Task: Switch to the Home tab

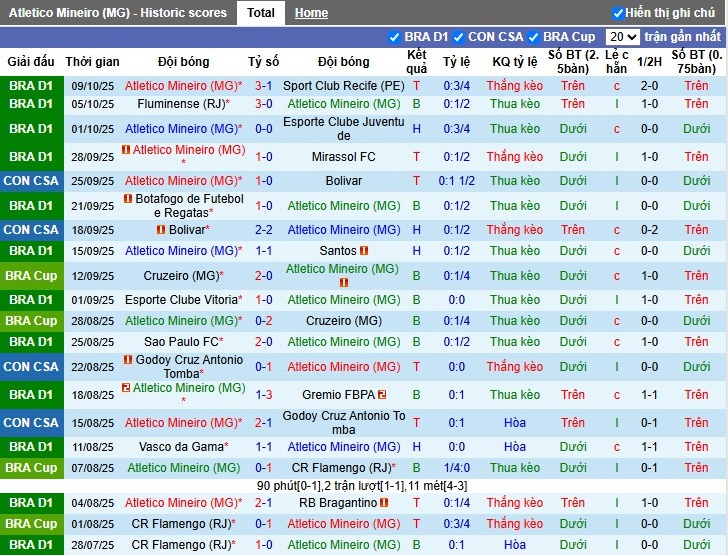Action: point(311,13)
